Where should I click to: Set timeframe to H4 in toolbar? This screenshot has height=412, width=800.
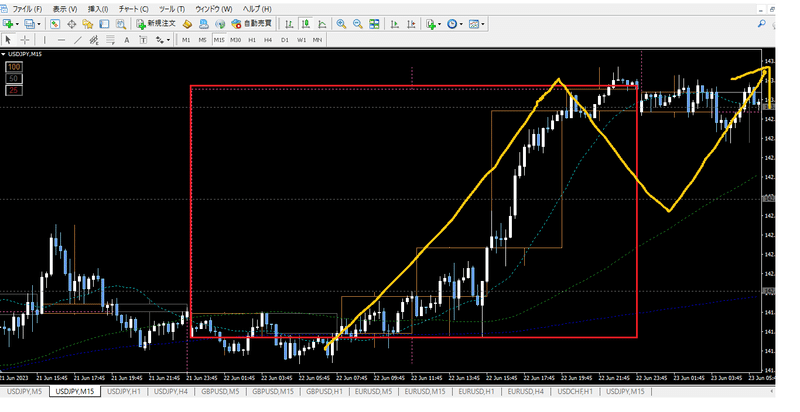coord(268,40)
